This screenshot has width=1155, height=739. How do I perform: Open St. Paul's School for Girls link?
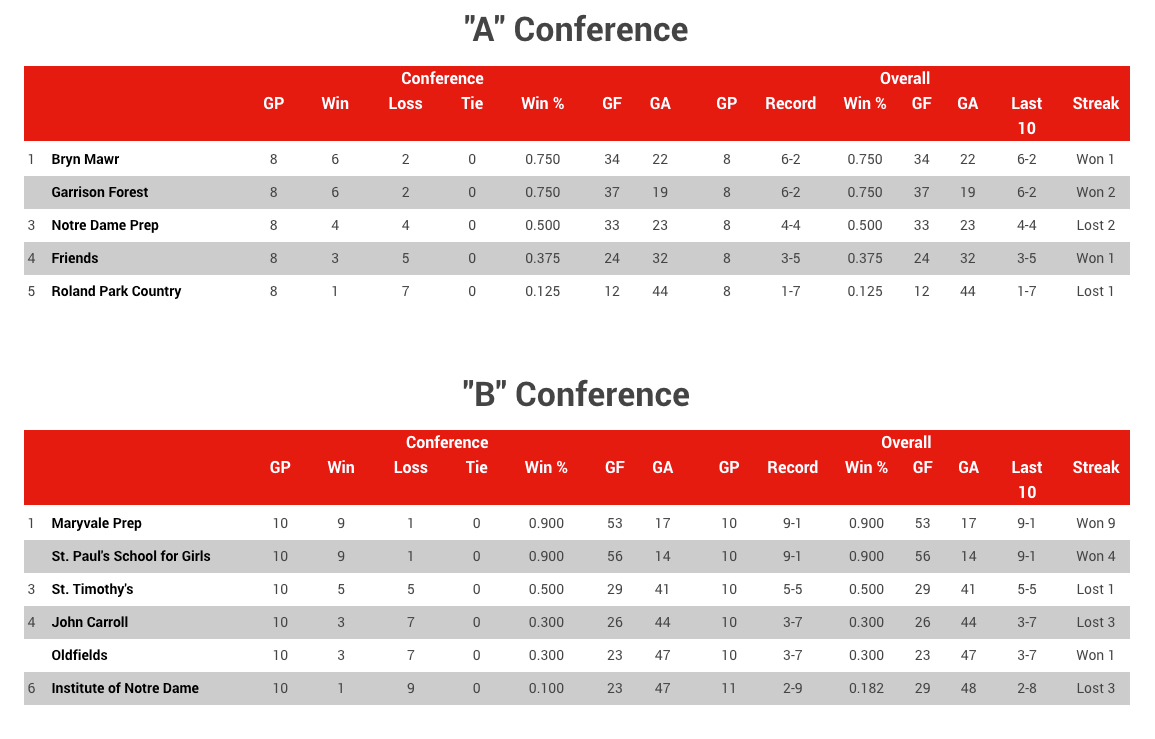click(x=130, y=556)
